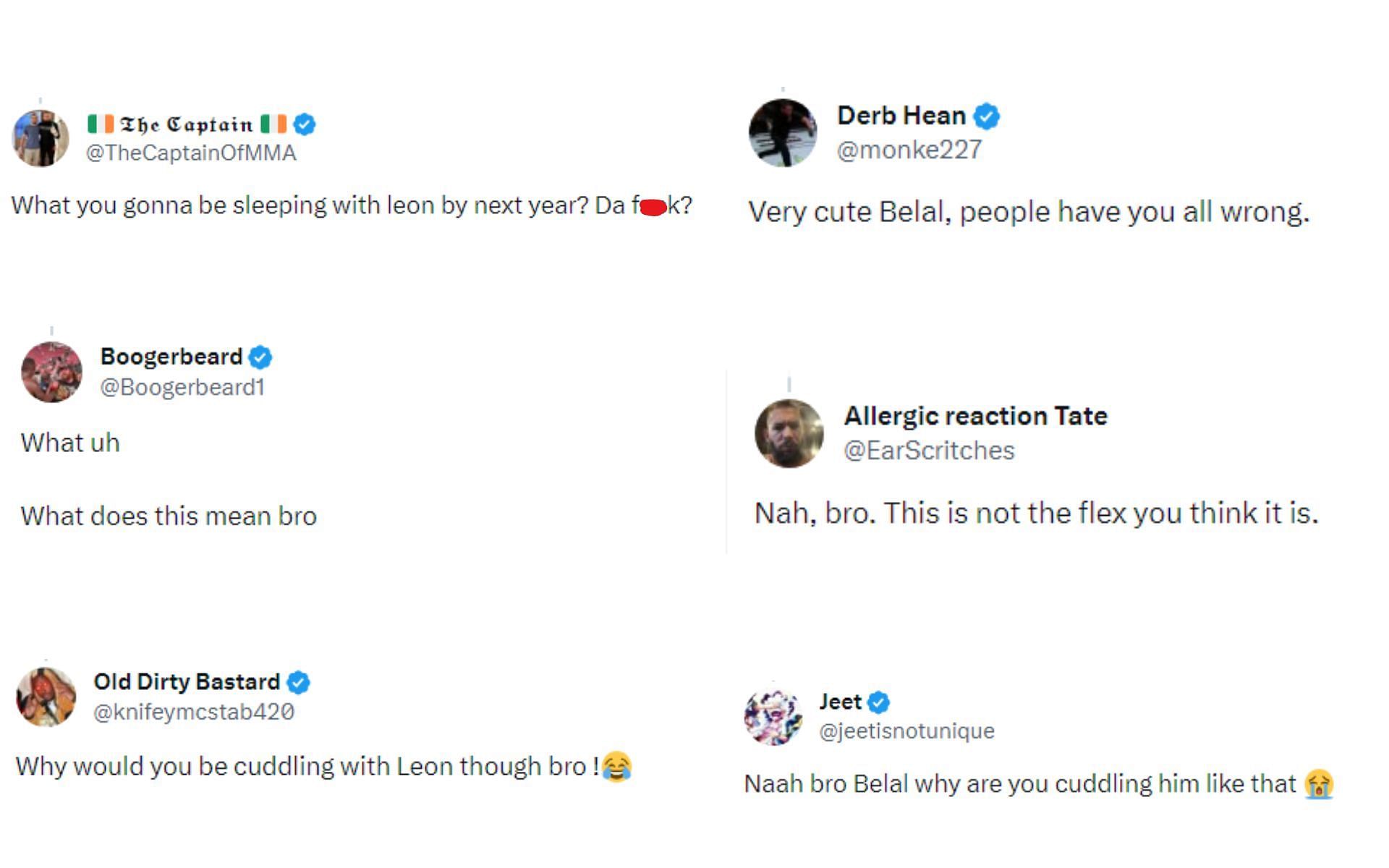This screenshot has width=1389, height=868.
Task: Open Jeet's profile picture
Action: [773, 717]
